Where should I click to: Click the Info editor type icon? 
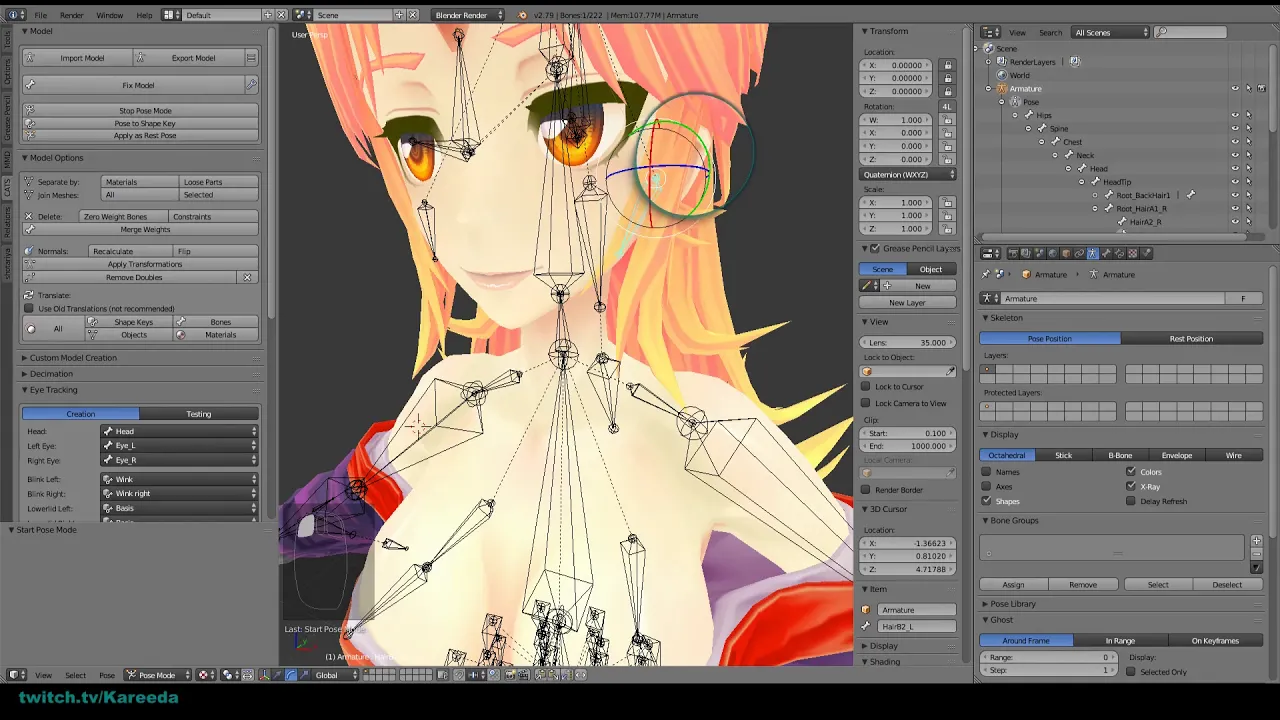point(15,15)
